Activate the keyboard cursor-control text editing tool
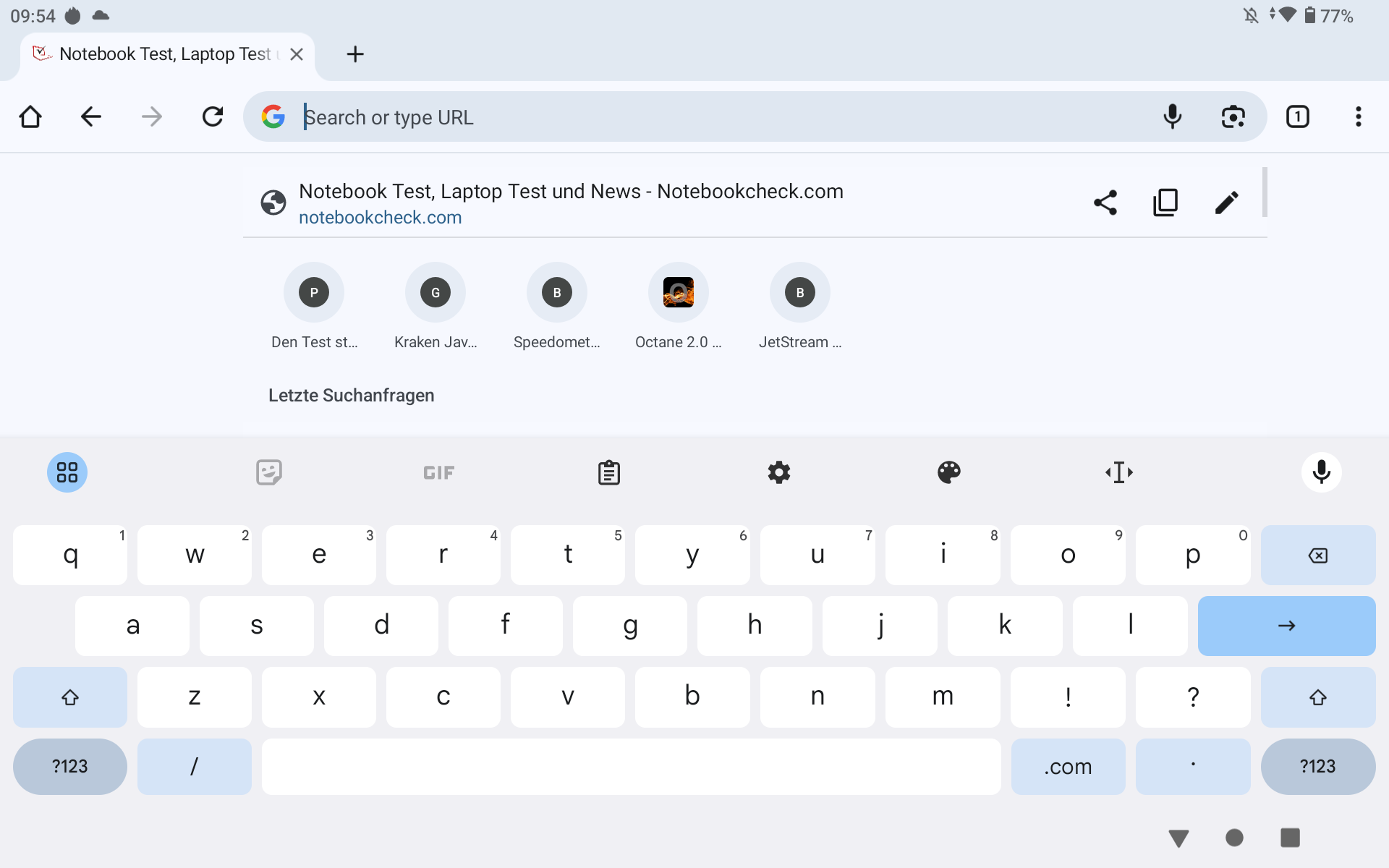1389x868 pixels. click(1118, 472)
